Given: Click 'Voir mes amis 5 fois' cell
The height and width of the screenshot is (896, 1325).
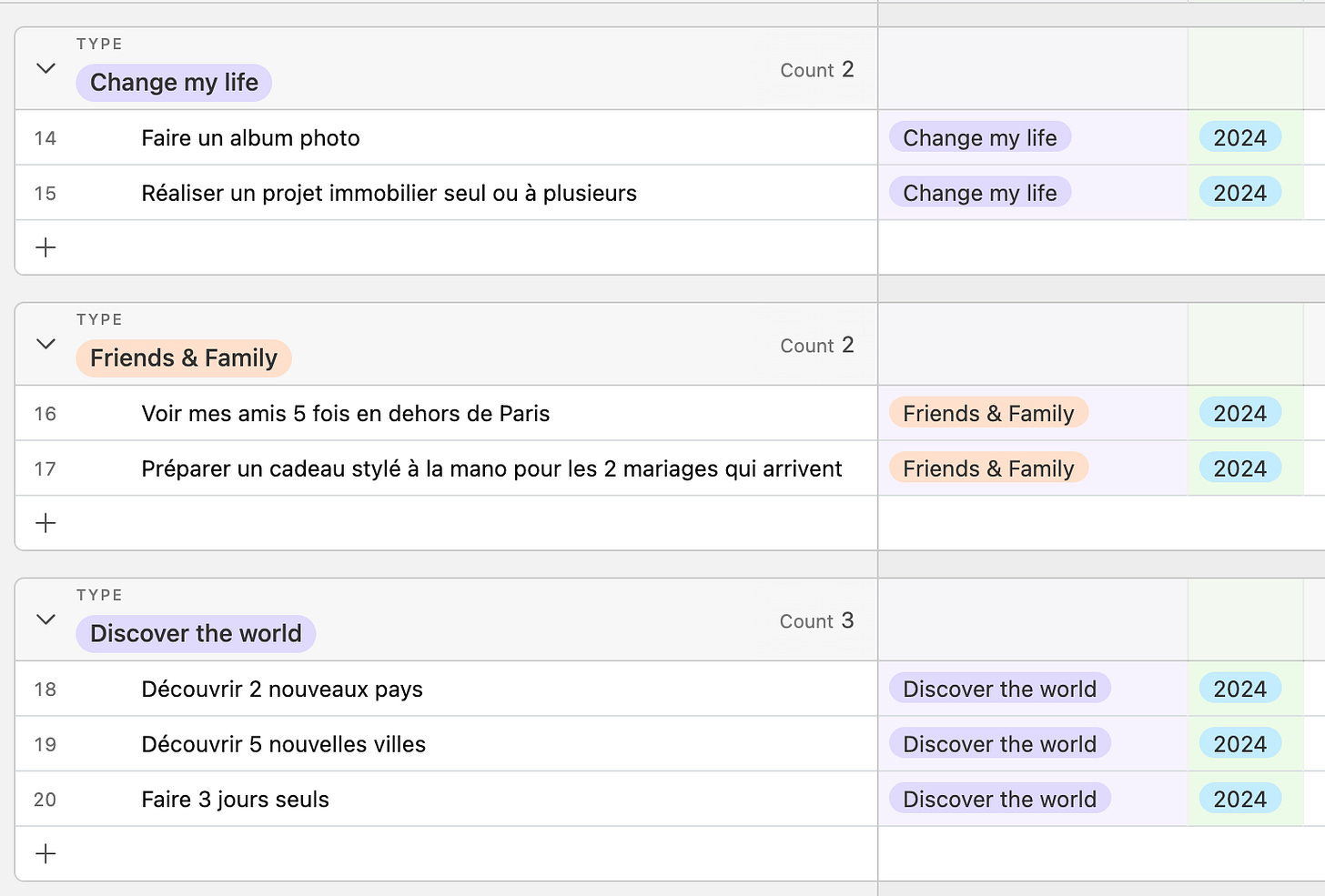Looking at the screenshot, I should tap(345, 414).
